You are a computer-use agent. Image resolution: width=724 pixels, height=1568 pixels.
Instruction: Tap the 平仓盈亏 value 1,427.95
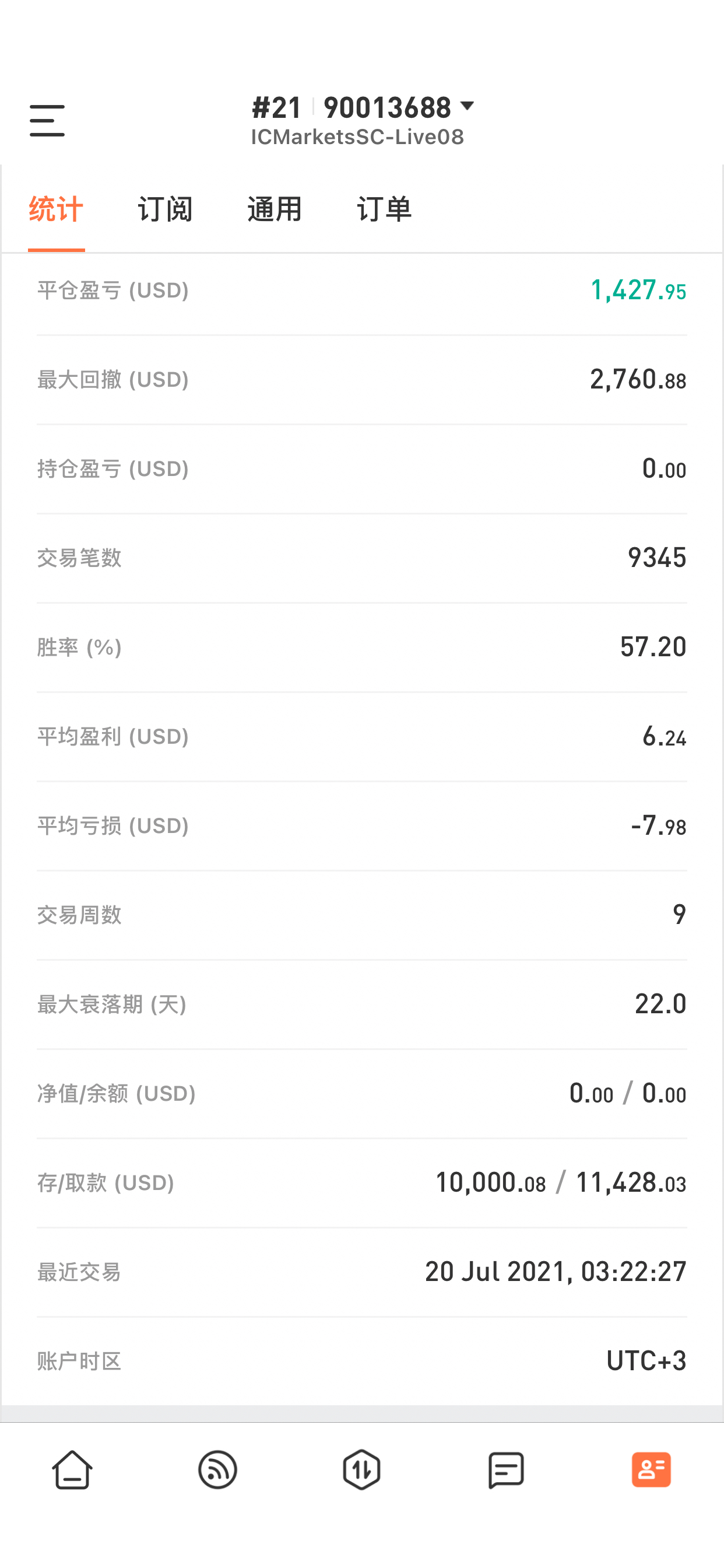point(638,290)
